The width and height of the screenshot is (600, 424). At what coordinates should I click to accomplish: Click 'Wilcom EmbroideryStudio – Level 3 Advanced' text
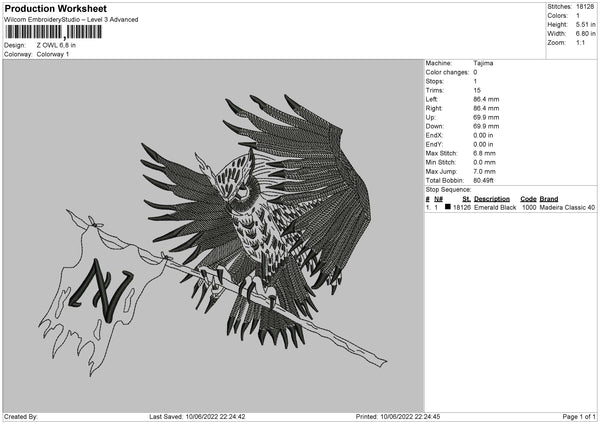[x=71, y=20]
